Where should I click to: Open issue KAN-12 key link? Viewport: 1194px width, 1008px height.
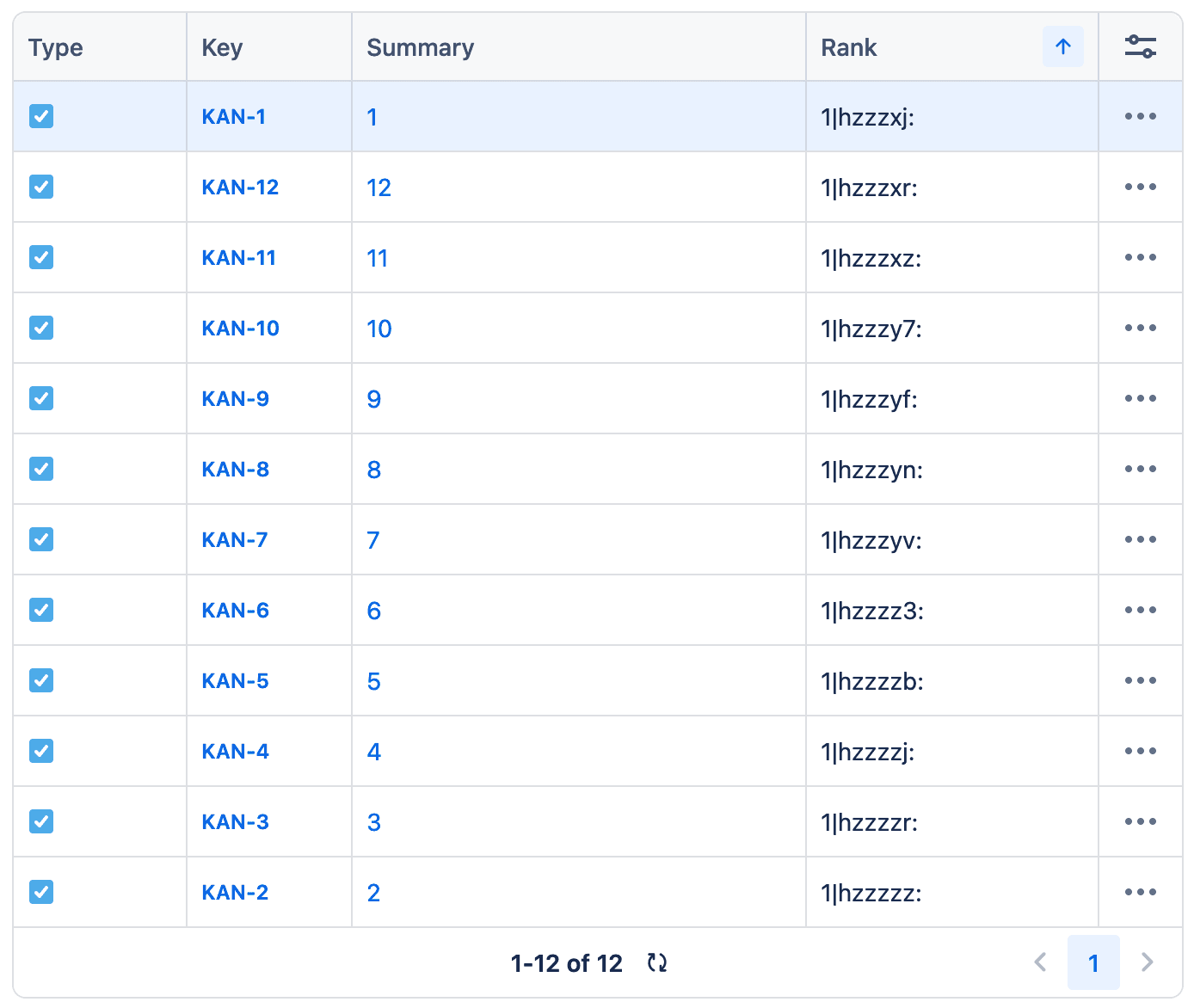240,187
